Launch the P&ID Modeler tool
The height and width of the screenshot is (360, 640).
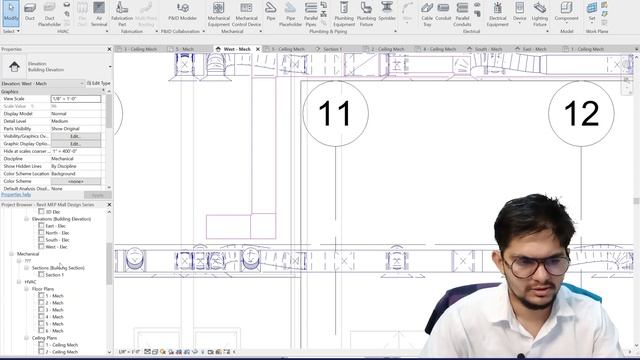(x=182, y=12)
